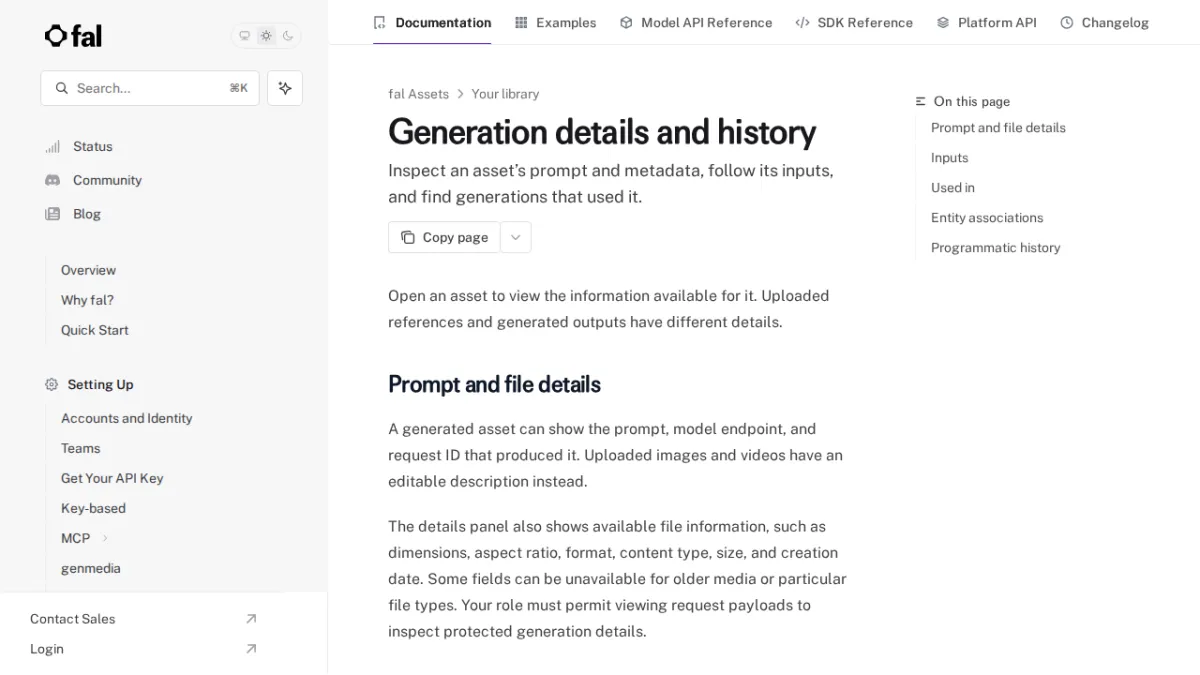Image resolution: width=1200 pixels, height=675 pixels.
Task: Click the Prompt and file details heading
Action: [494, 384]
